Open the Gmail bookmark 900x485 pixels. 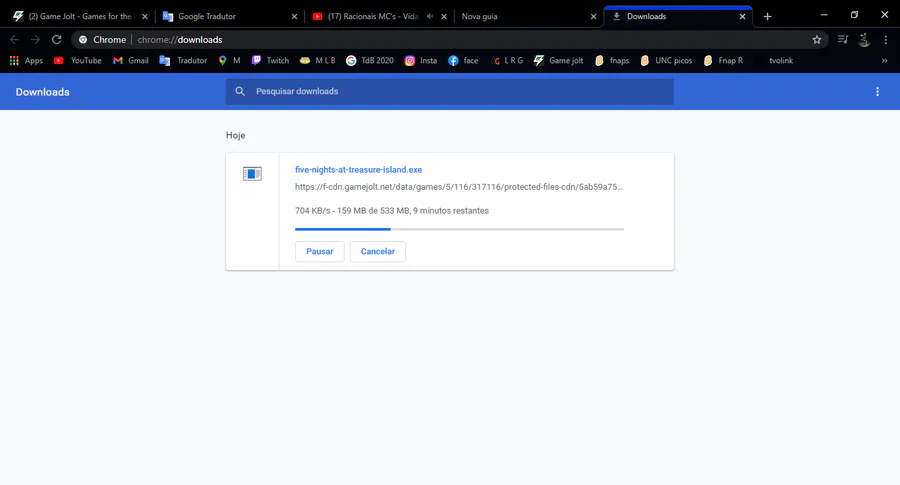pyautogui.click(x=131, y=60)
